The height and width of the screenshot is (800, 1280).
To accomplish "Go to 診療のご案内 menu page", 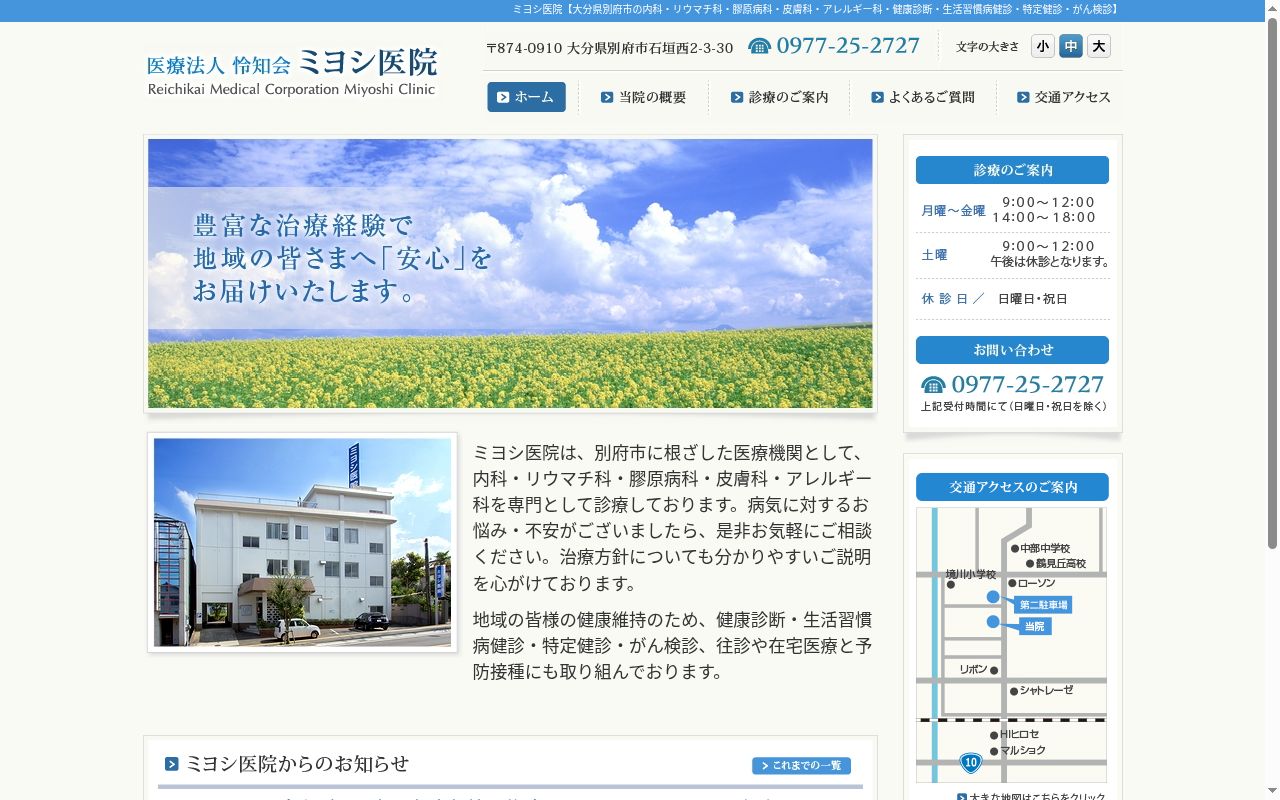I will pyautogui.click(x=780, y=97).
